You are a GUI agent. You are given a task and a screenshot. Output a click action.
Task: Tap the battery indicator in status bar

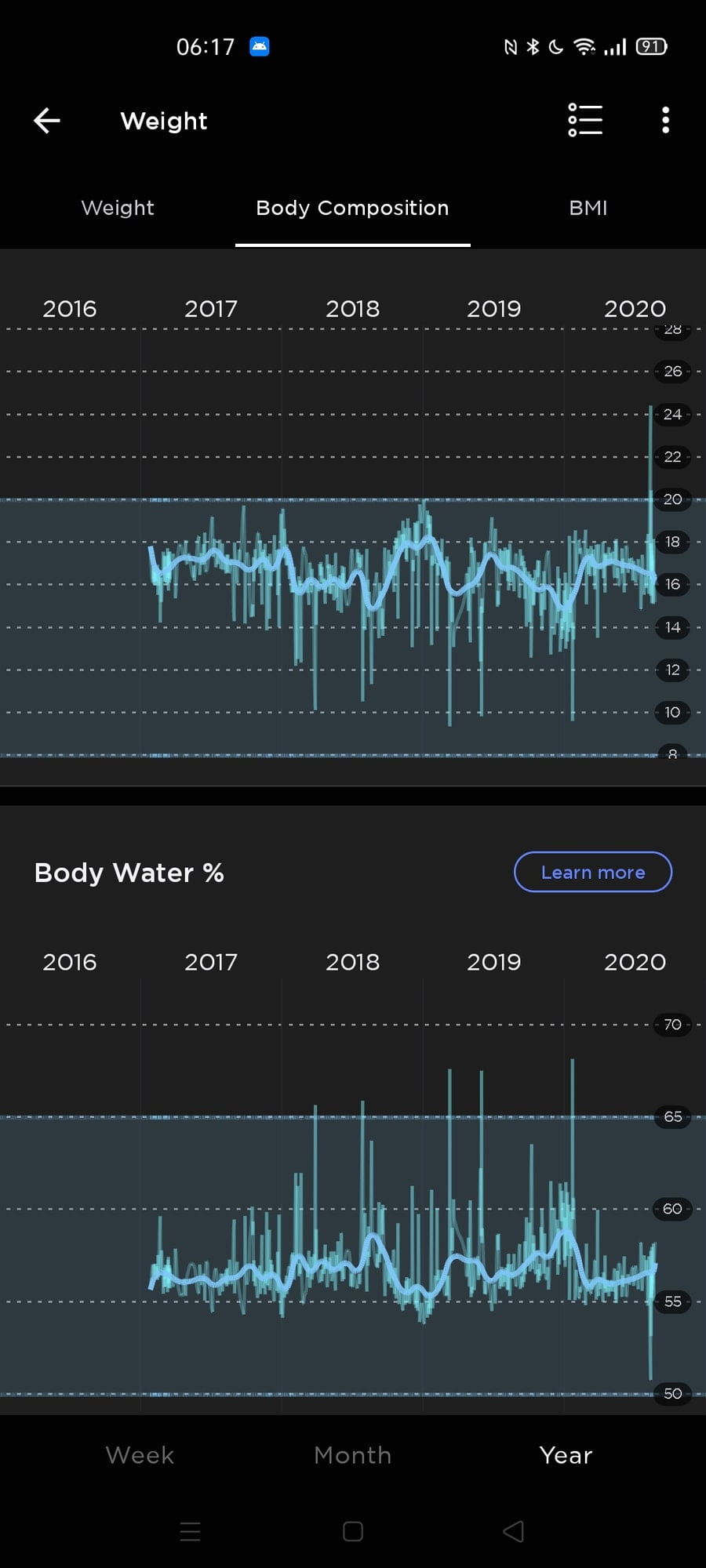651,47
